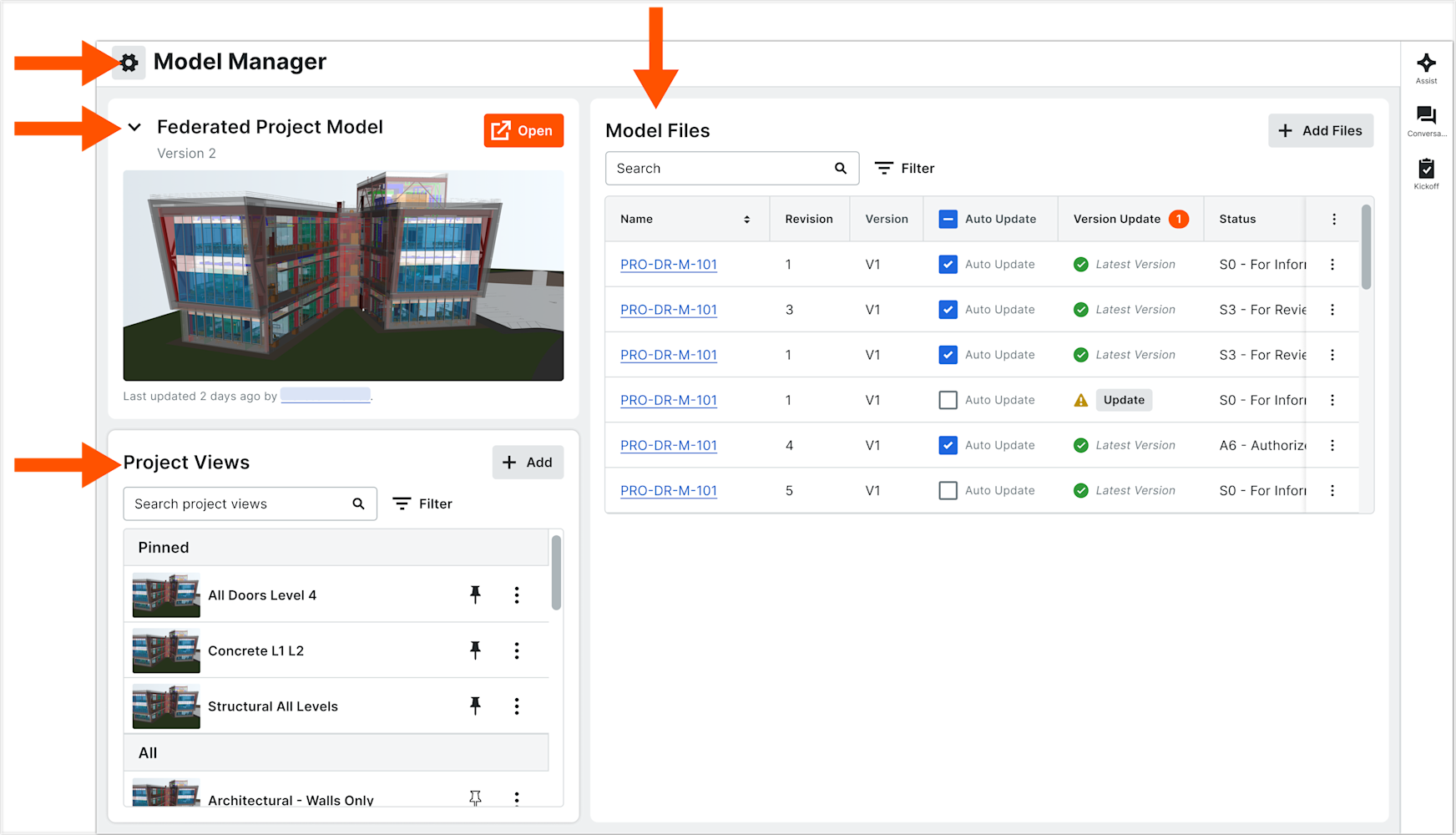This screenshot has width=1456, height=835.
Task: Click the magnifier in the Model Files search bar
Action: click(x=840, y=168)
